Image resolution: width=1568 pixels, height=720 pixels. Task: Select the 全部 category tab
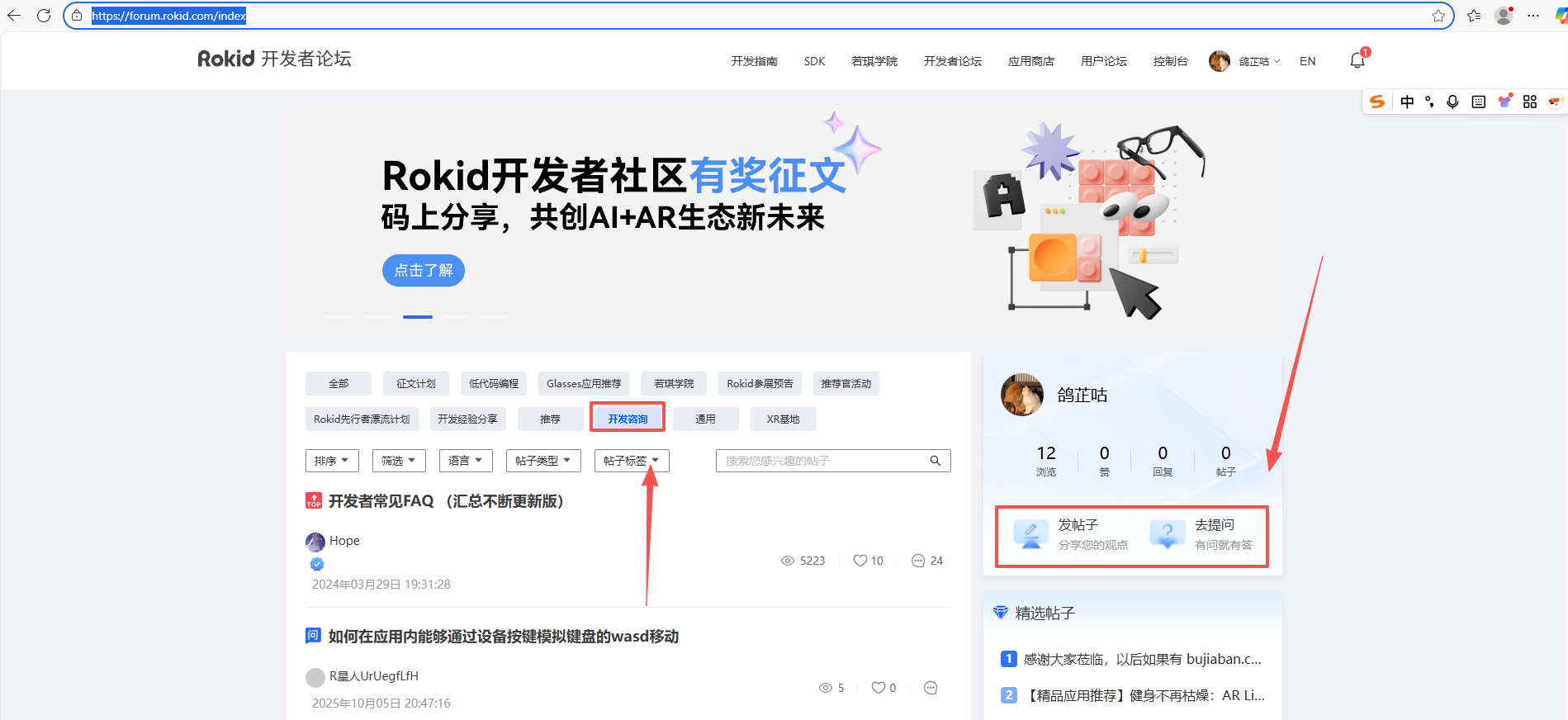tap(339, 384)
